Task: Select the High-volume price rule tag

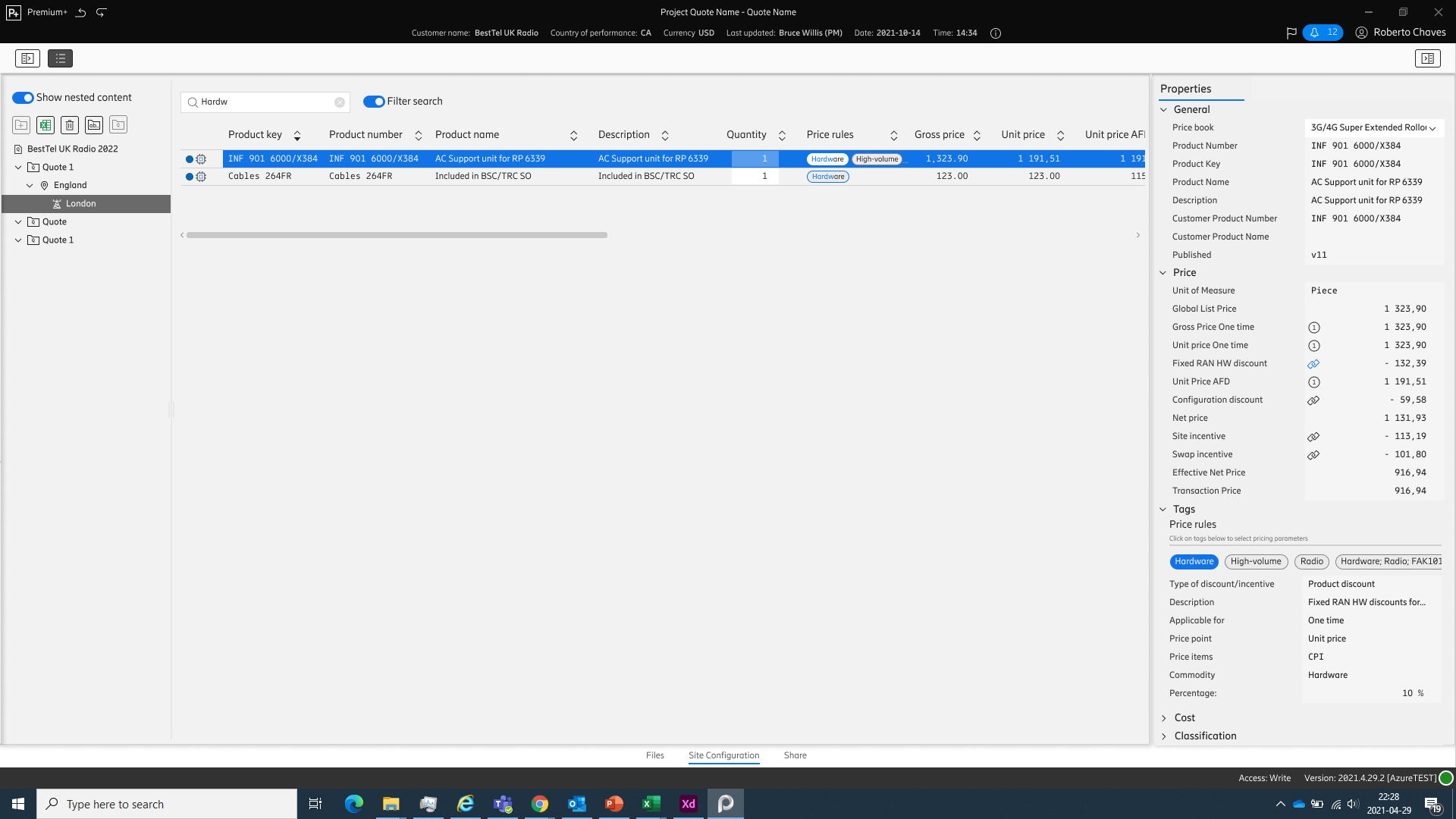Action: (x=1255, y=562)
